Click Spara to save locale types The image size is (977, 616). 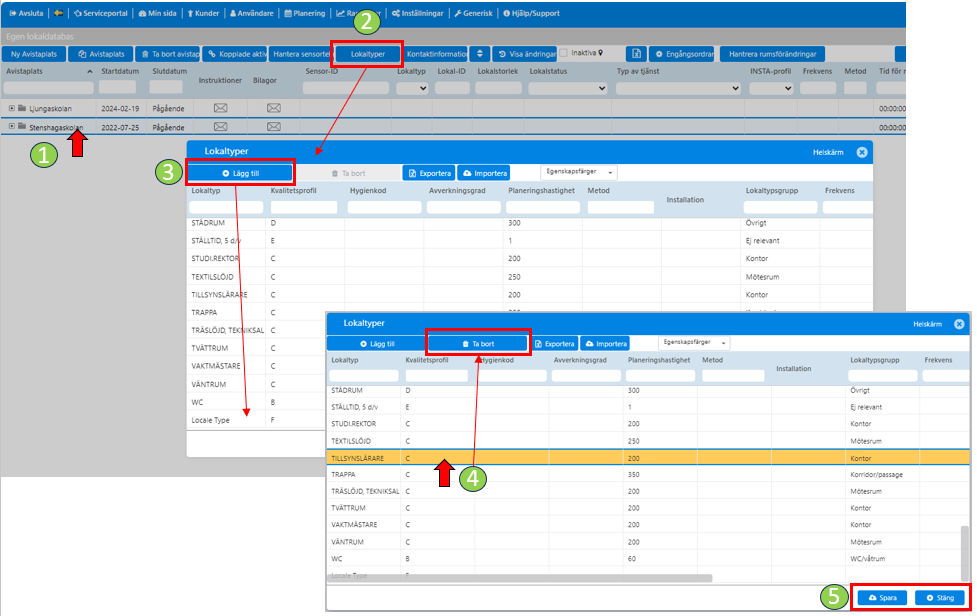tap(881, 597)
